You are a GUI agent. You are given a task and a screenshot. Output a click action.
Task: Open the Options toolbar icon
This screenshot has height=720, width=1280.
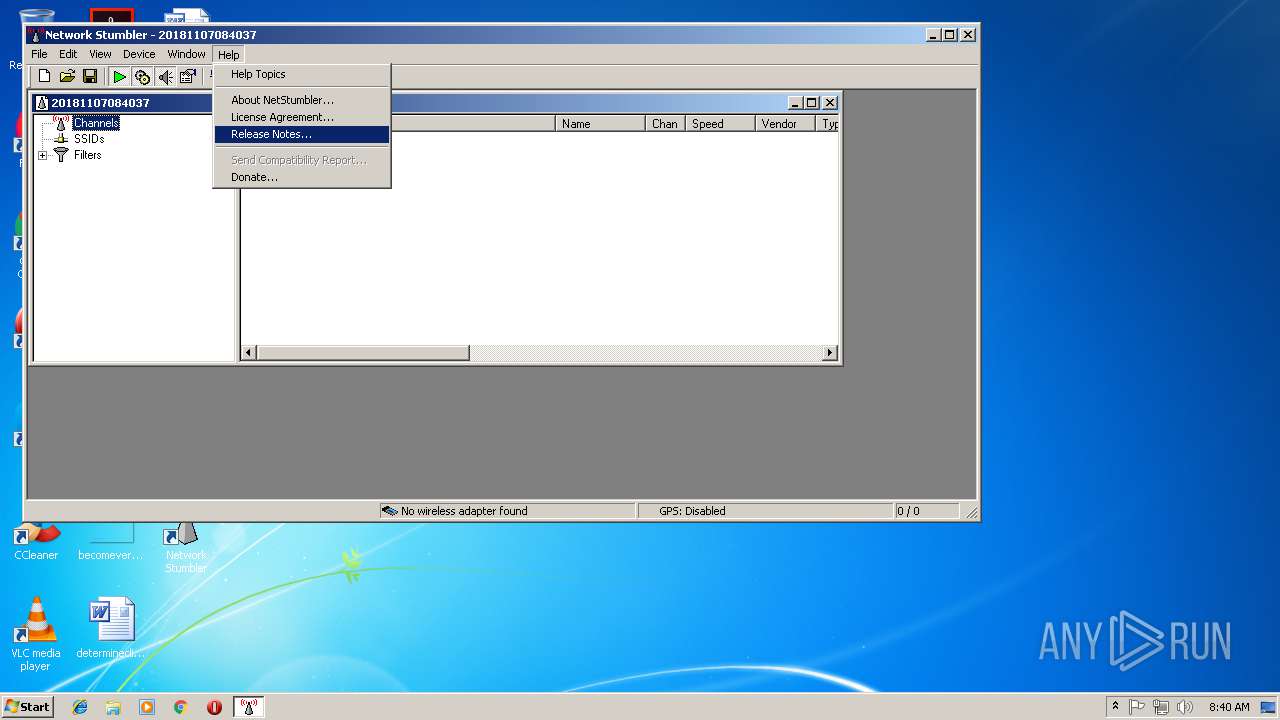click(x=187, y=77)
